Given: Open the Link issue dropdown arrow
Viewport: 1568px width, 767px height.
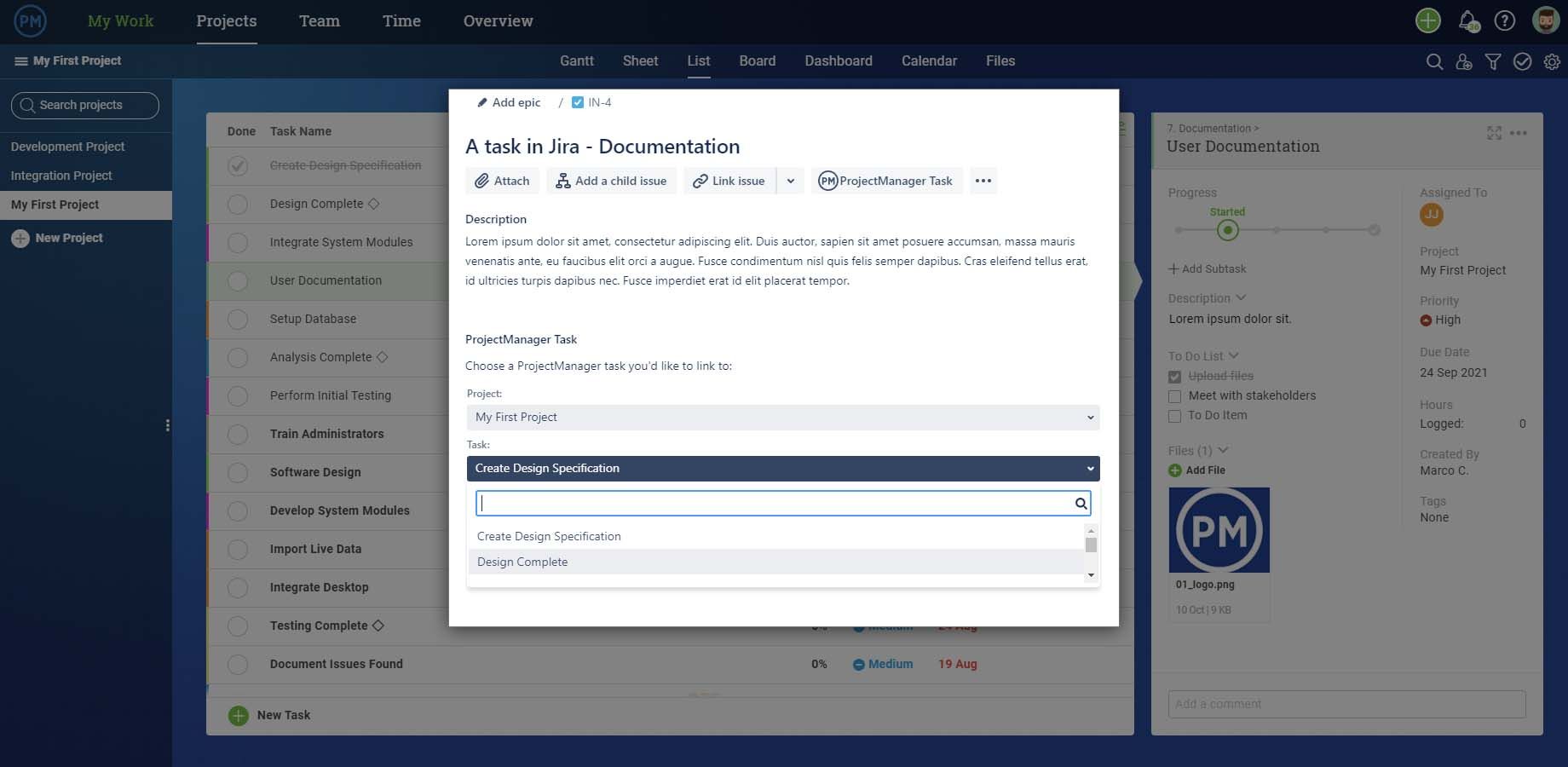Looking at the screenshot, I should (x=791, y=181).
